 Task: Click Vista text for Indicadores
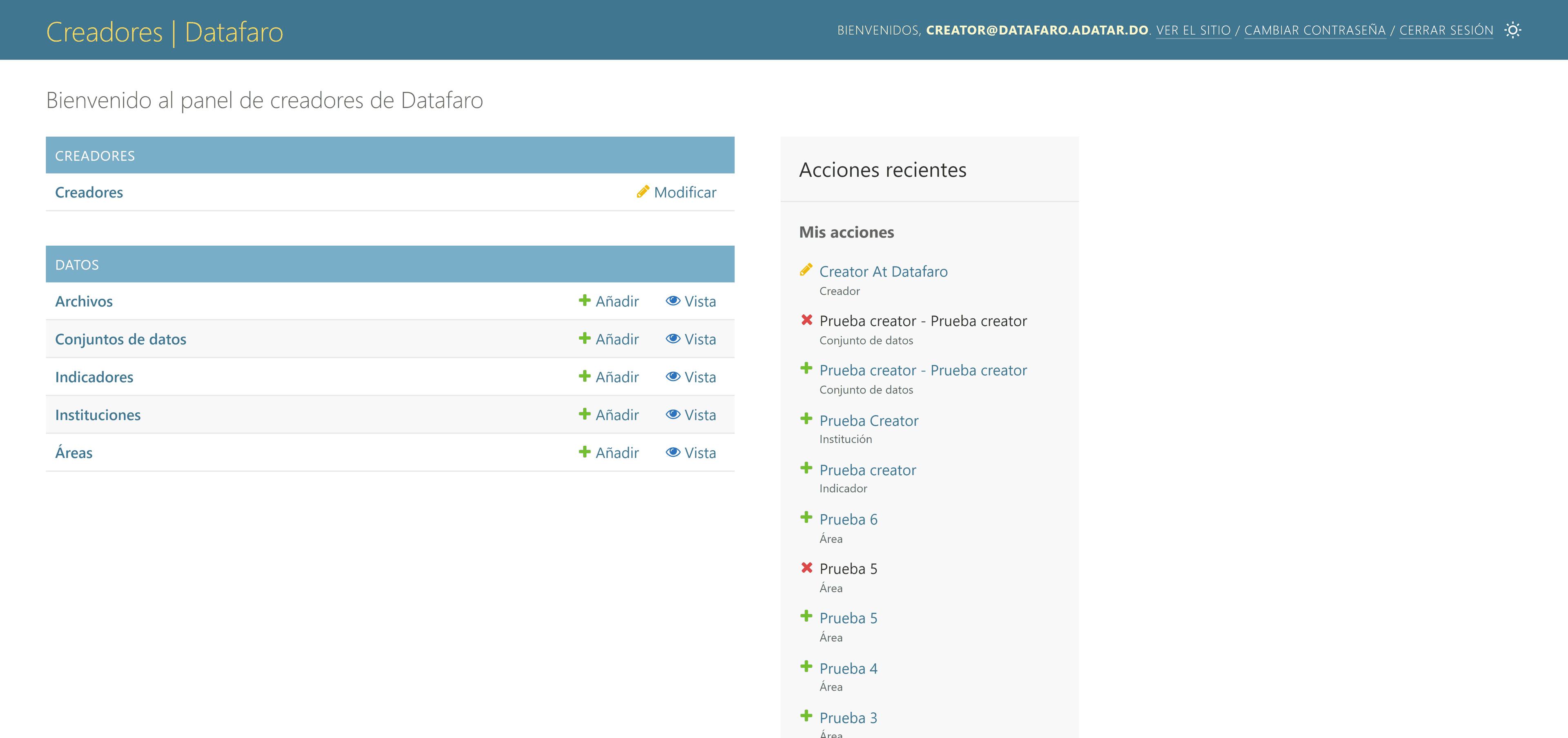point(700,377)
